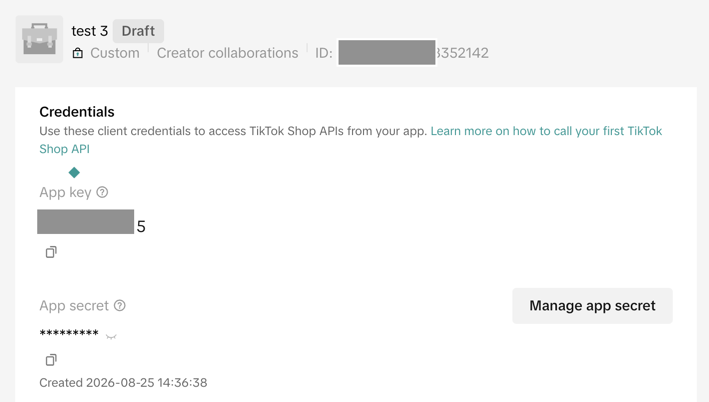The width and height of the screenshot is (709, 402).
Task: Click the teal diamond marker above App key
Action: (x=74, y=172)
